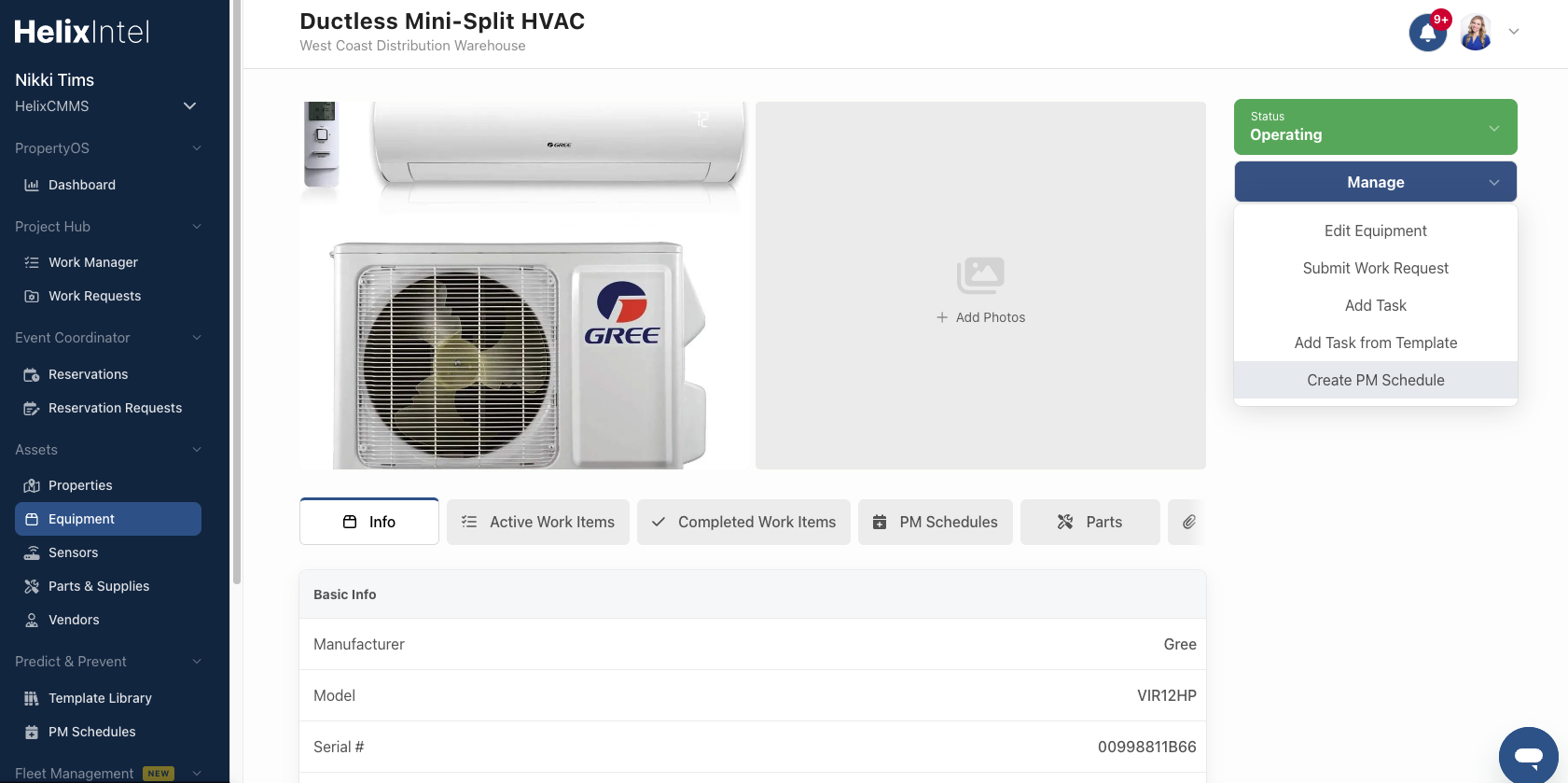
Task: Switch to the Info tab
Action: pos(369,522)
